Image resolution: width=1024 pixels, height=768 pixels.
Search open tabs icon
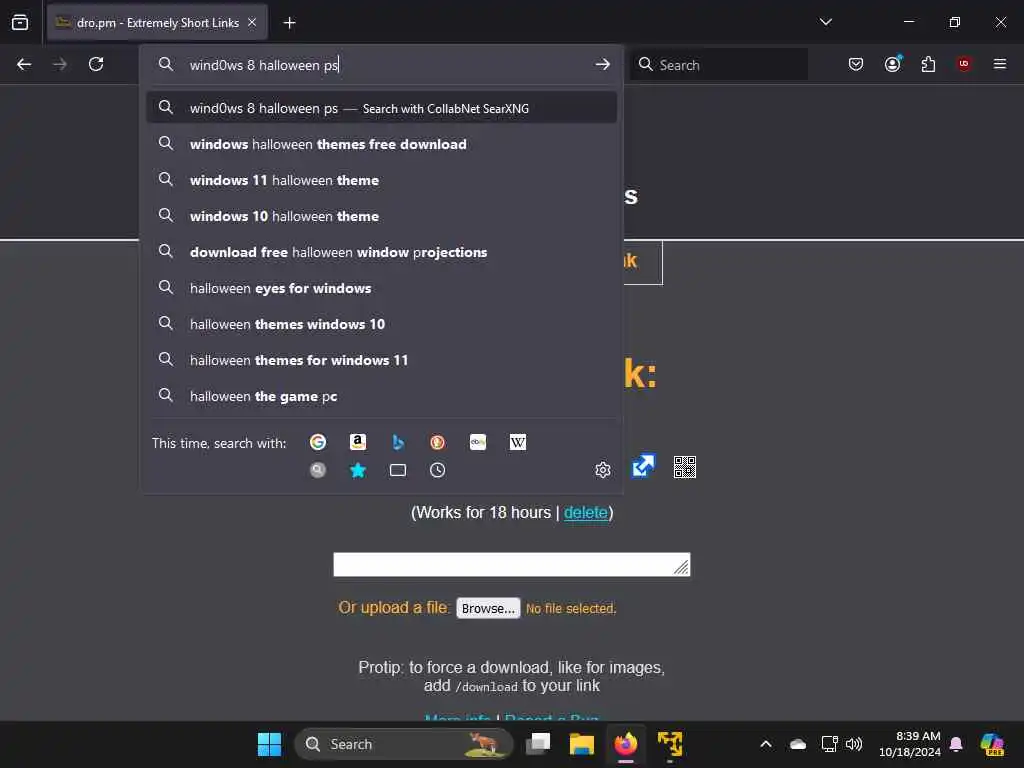tap(398, 470)
